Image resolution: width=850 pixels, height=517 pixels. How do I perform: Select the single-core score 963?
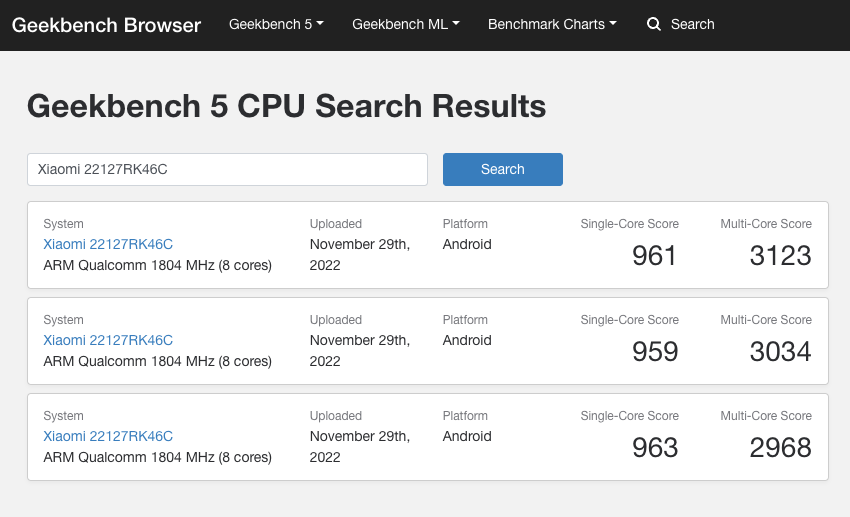tap(655, 448)
